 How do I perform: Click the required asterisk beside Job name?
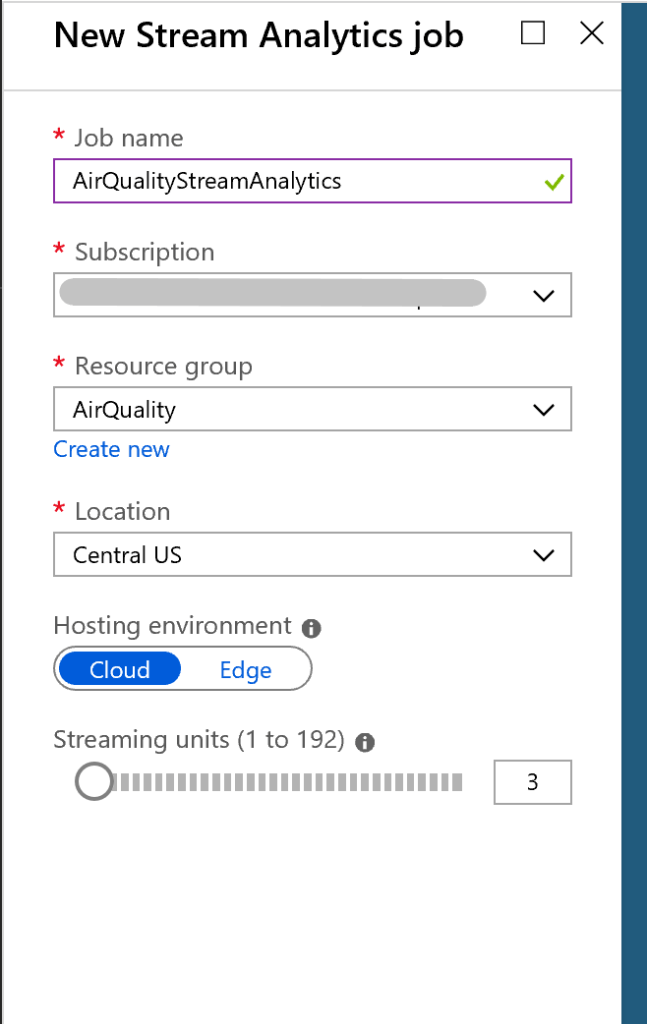(x=59, y=137)
